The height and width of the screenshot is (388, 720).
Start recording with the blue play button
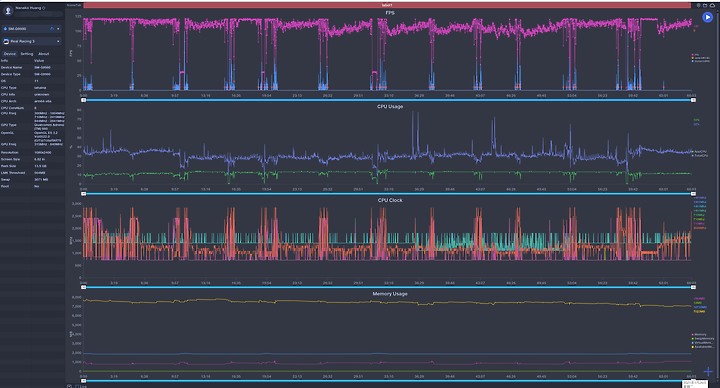tap(708, 17)
